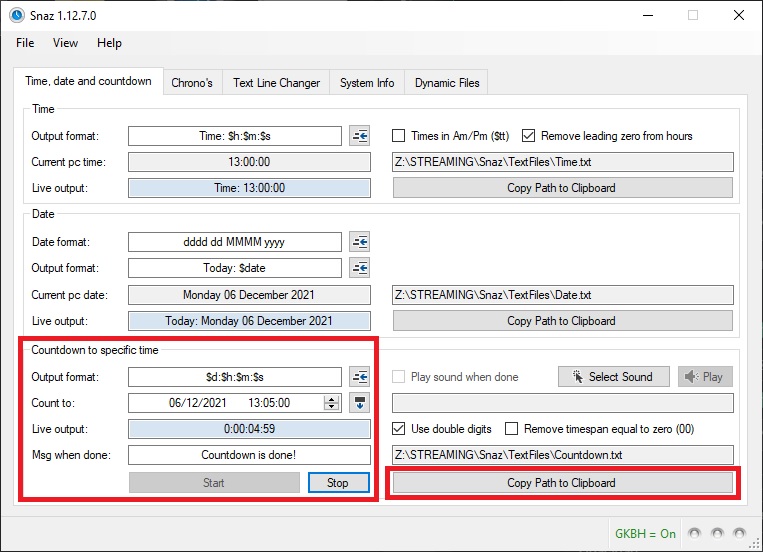Enable Times in Am/Pm checkbox

tap(399, 136)
